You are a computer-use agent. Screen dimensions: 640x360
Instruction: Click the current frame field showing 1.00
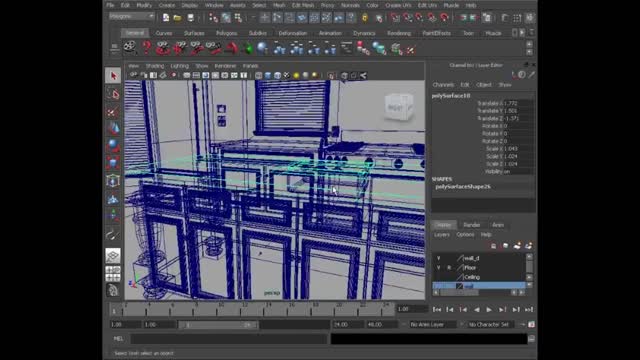coord(412,309)
